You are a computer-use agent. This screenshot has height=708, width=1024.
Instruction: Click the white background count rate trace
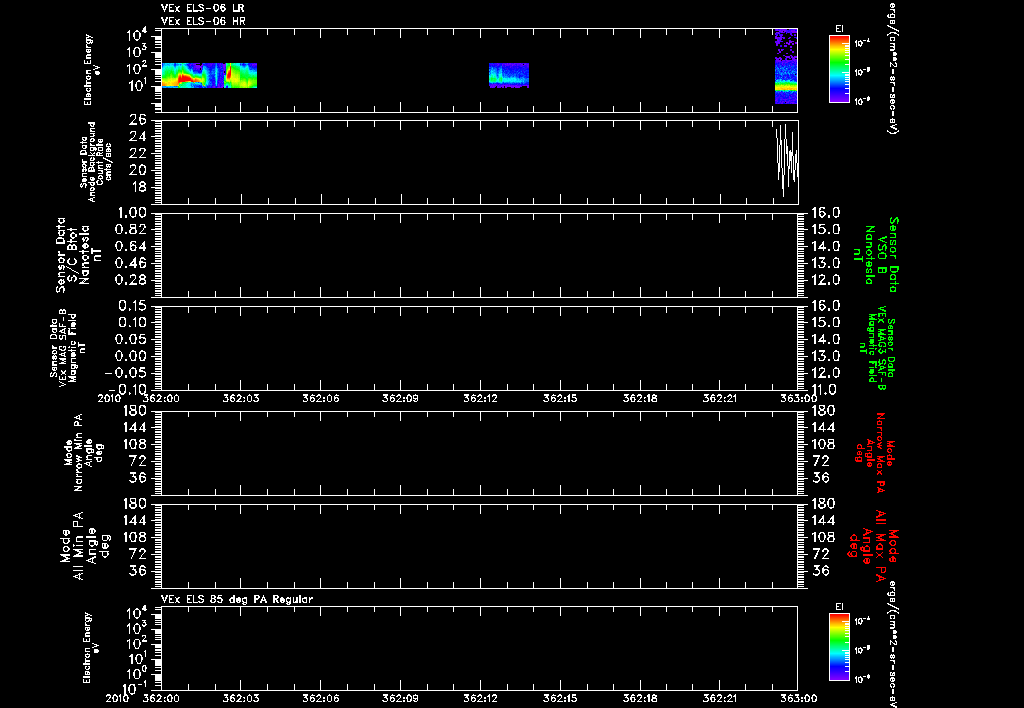pyautogui.click(x=786, y=160)
